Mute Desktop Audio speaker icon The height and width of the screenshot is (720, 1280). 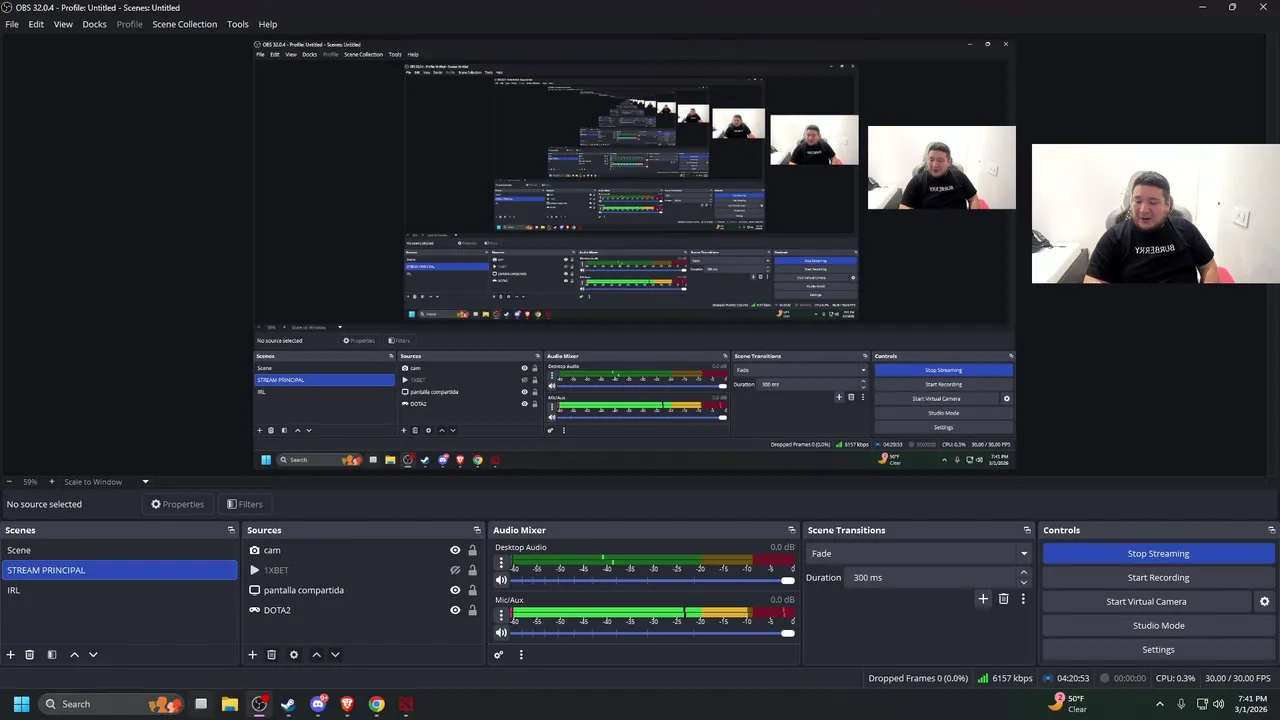501,580
